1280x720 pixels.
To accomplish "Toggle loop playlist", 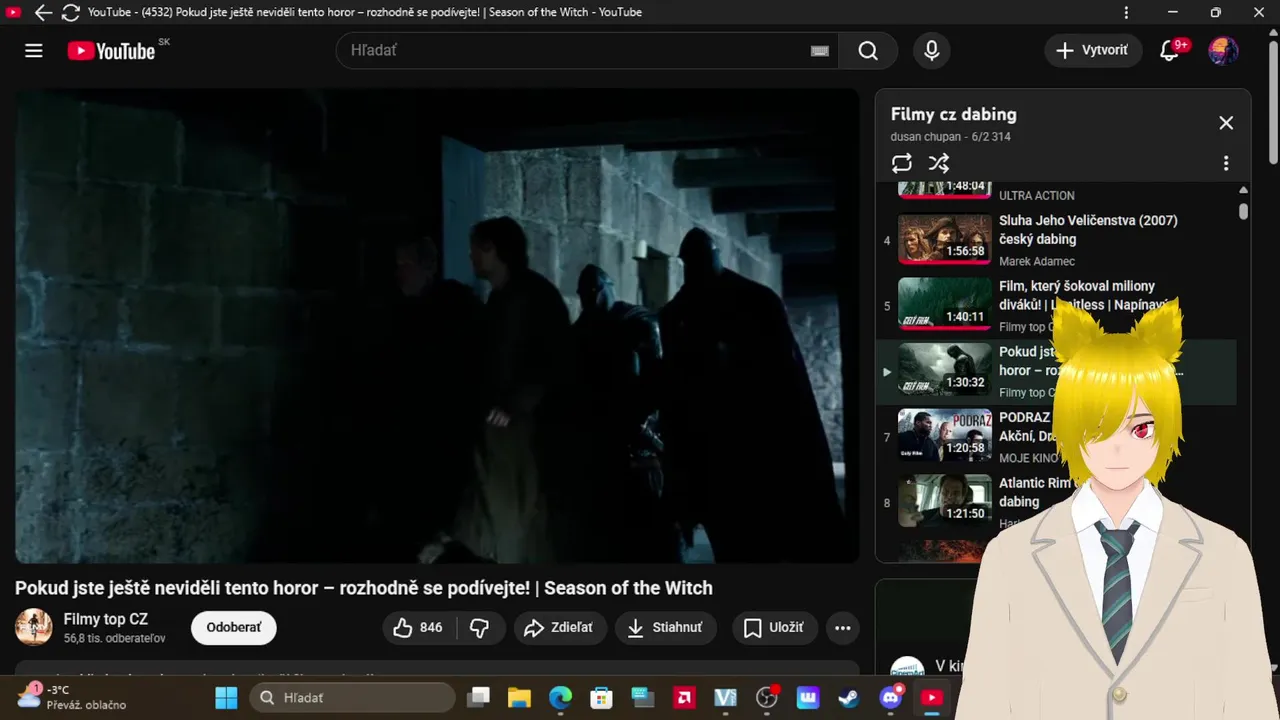I will 902,163.
